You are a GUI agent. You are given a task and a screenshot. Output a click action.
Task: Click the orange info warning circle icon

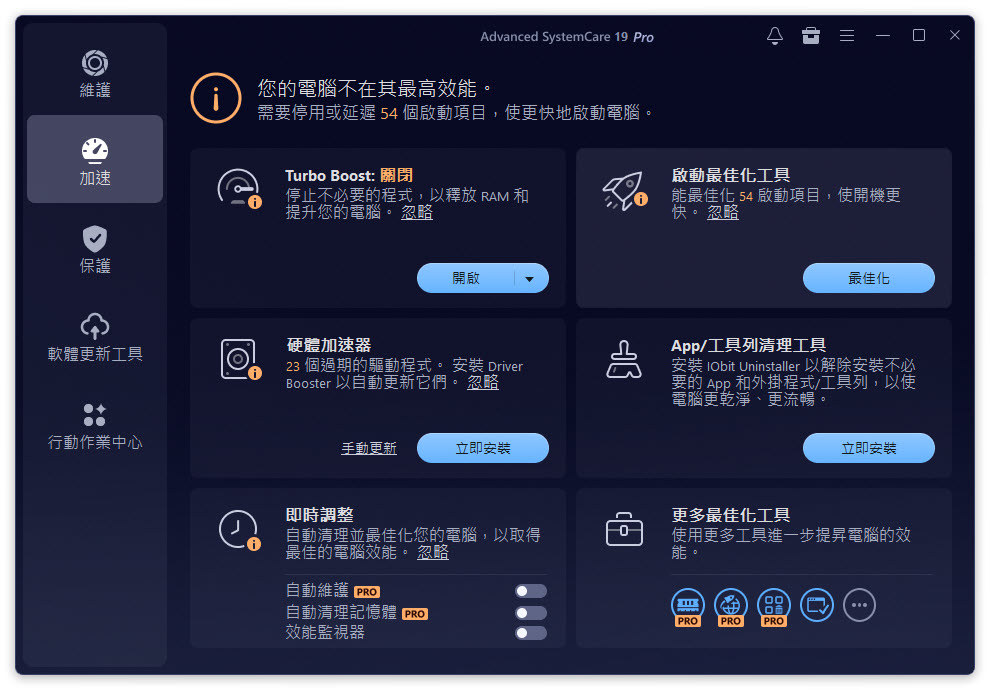216,98
